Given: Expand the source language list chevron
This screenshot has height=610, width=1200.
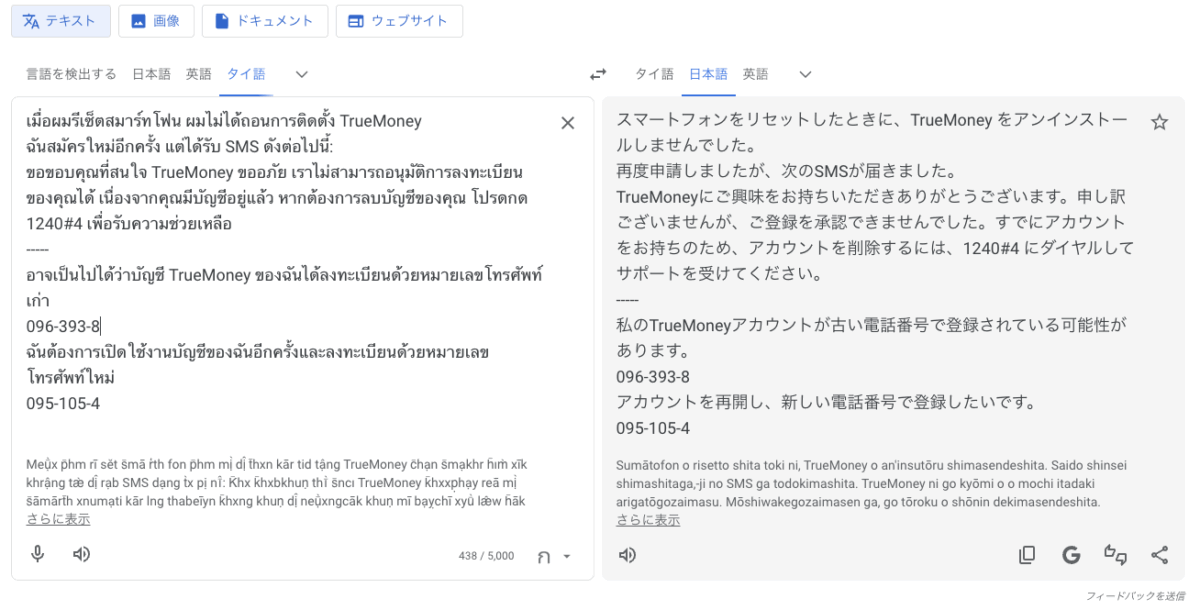Looking at the screenshot, I should [x=302, y=74].
